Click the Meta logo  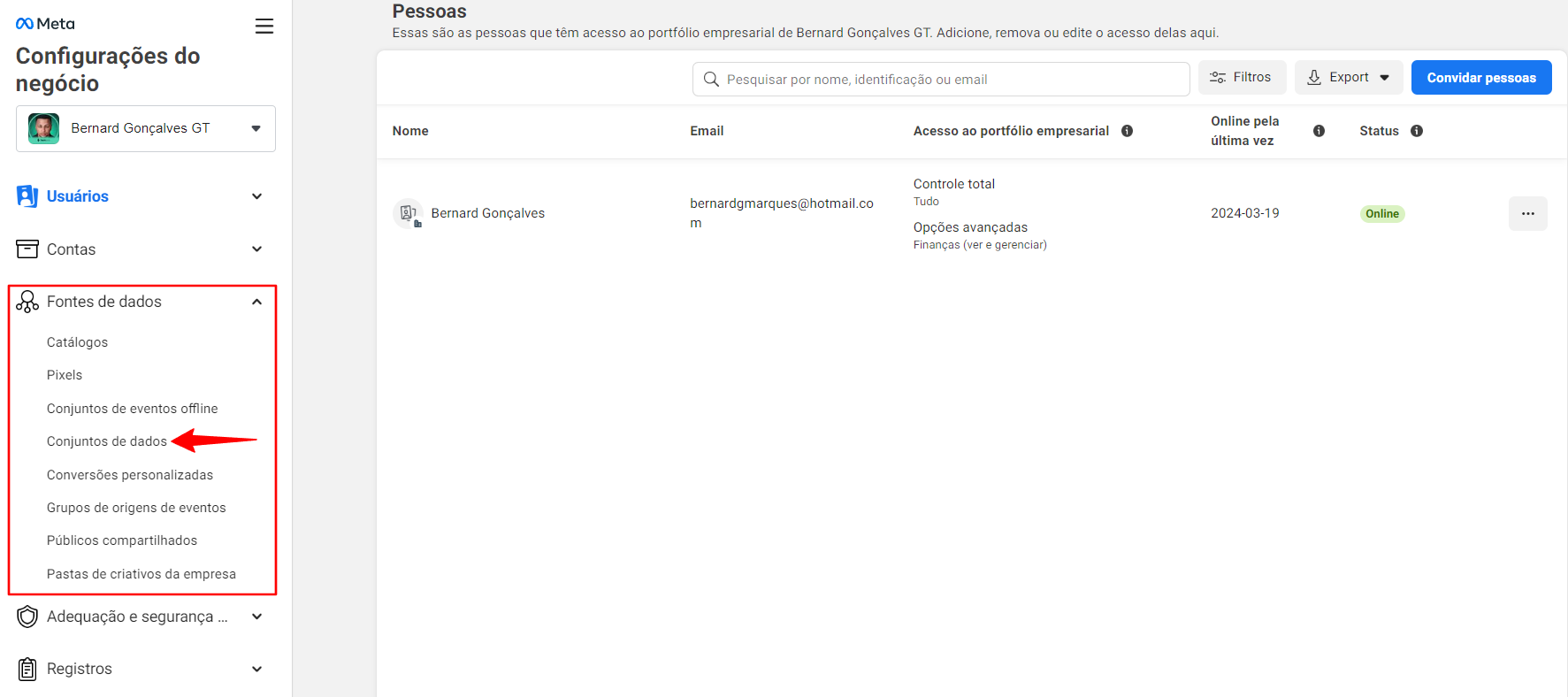click(45, 24)
